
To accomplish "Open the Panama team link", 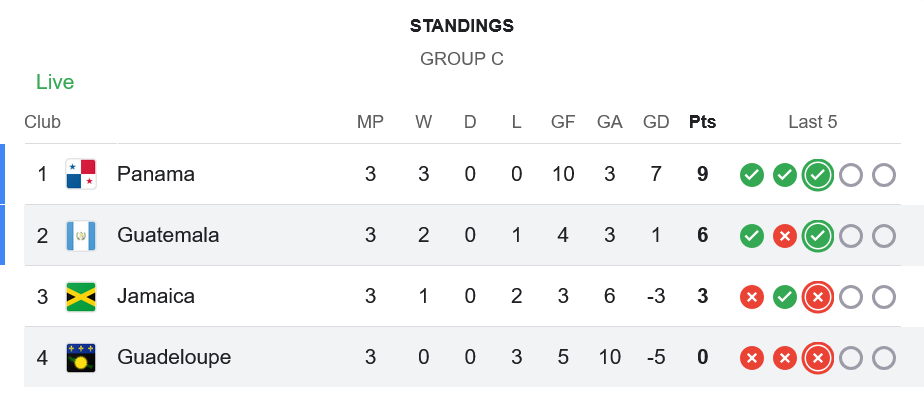I will [155, 174].
